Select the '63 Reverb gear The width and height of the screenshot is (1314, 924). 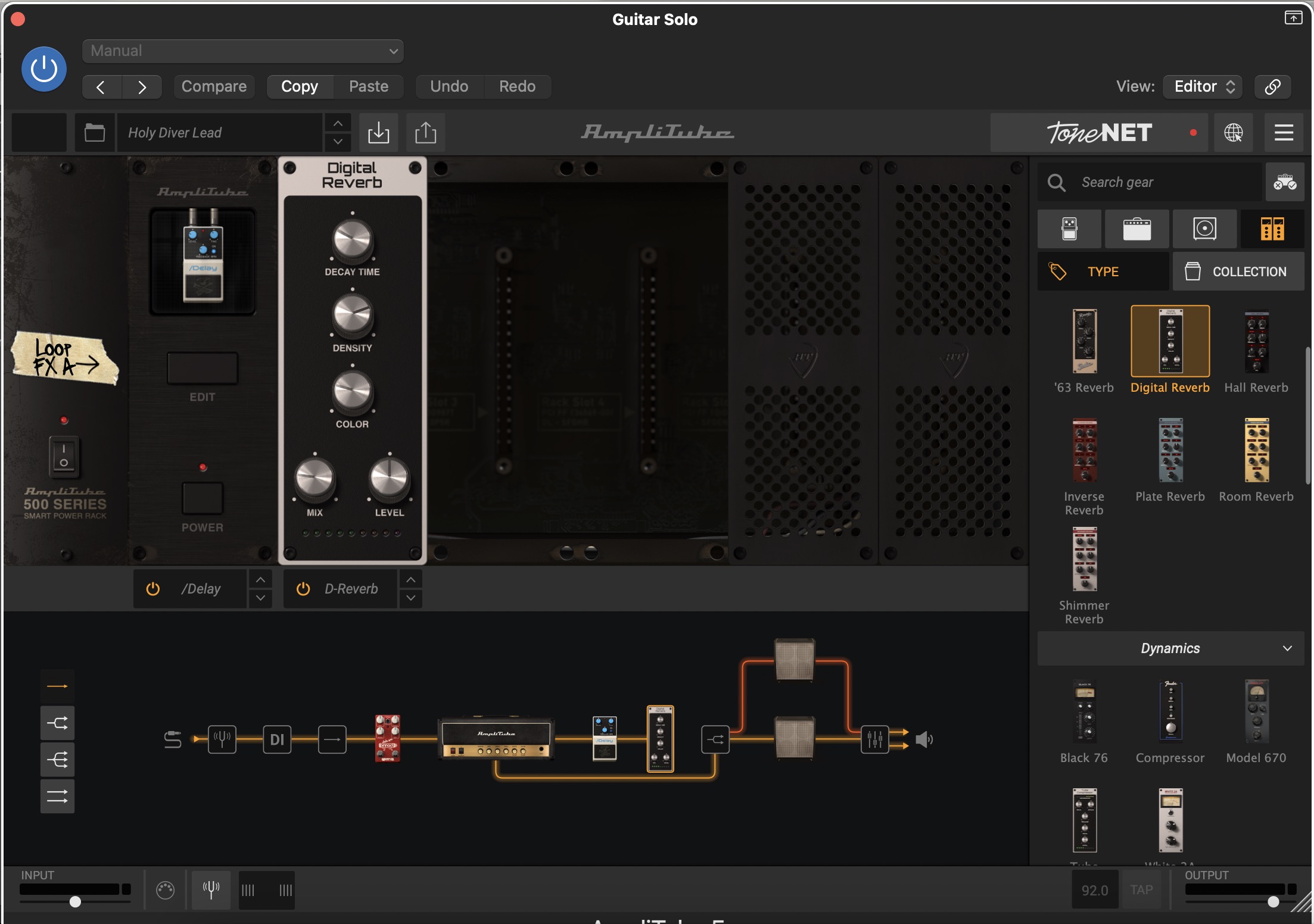[1084, 351]
